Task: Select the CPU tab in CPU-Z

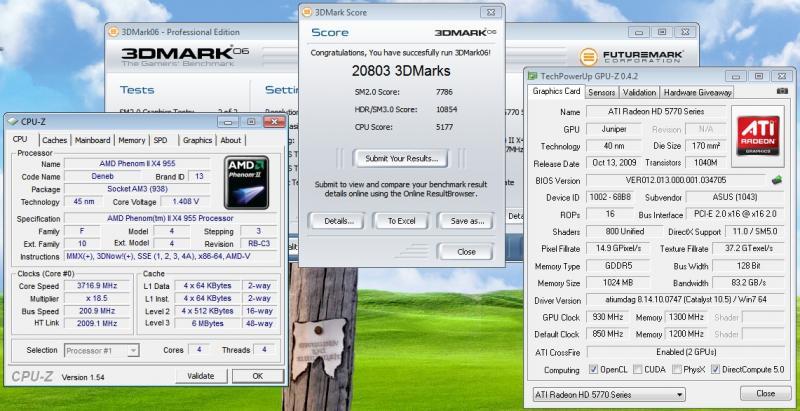Action: point(20,139)
